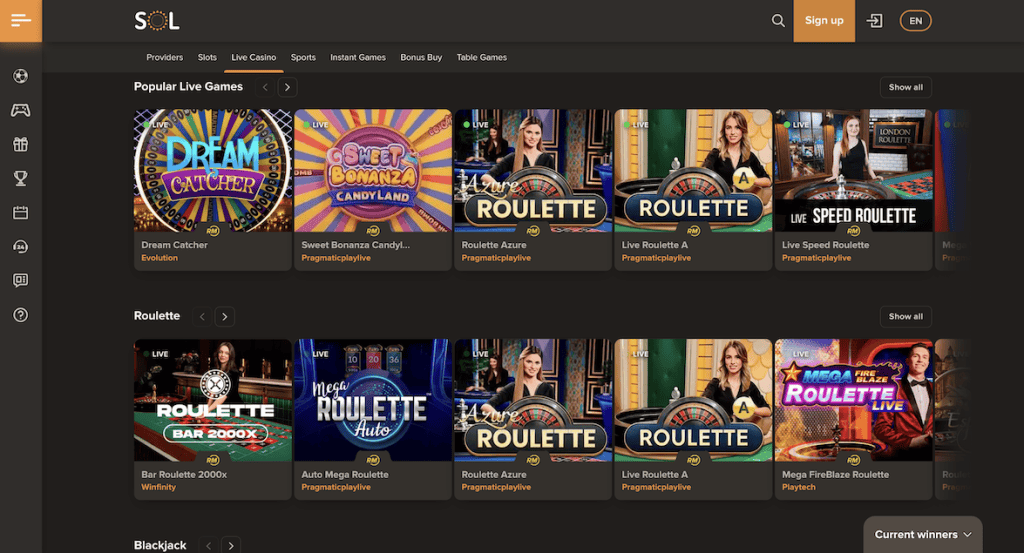1024x553 pixels.
Task: Click the login door icon in header
Action: [875, 21]
